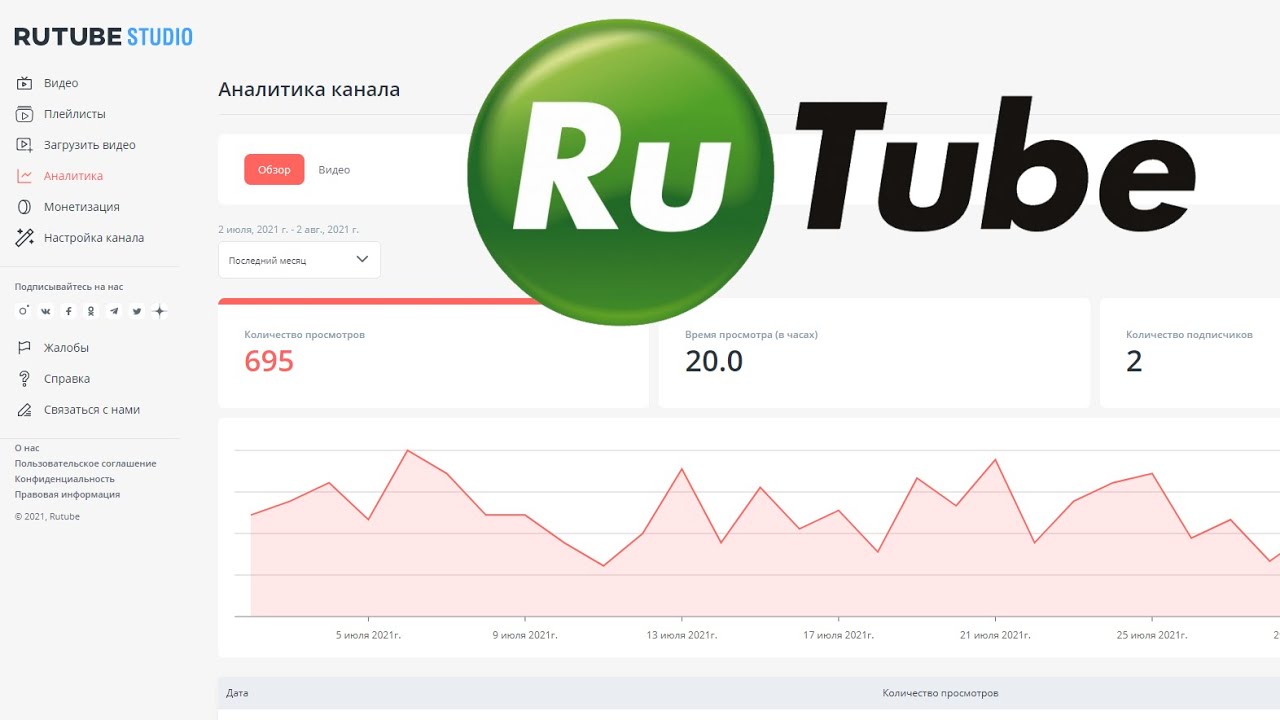Select the Количество подписчиков card
This screenshot has width=1280, height=720.
click(x=1190, y=353)
